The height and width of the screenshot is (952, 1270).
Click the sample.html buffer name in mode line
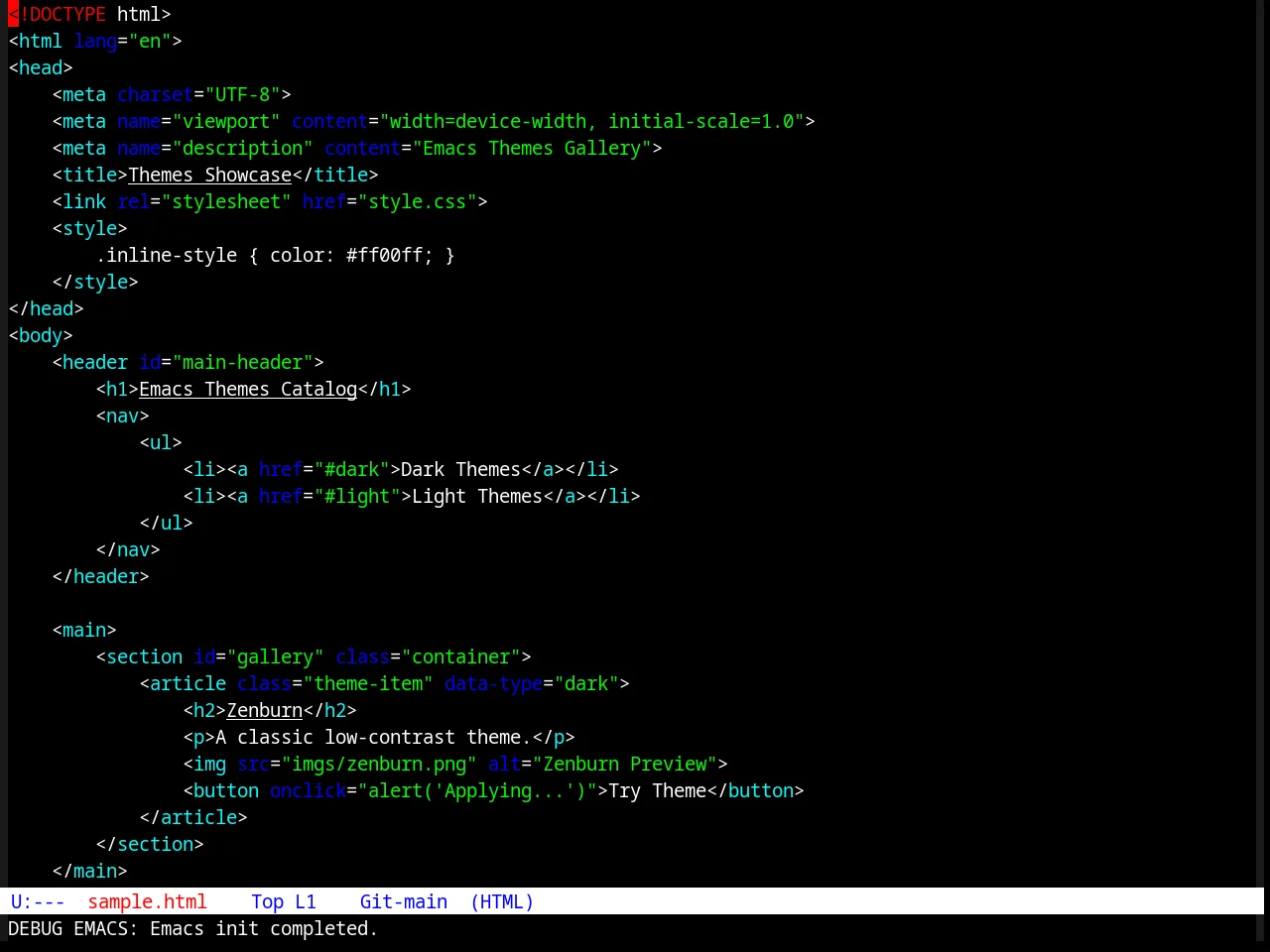click(x=147, y=901)
